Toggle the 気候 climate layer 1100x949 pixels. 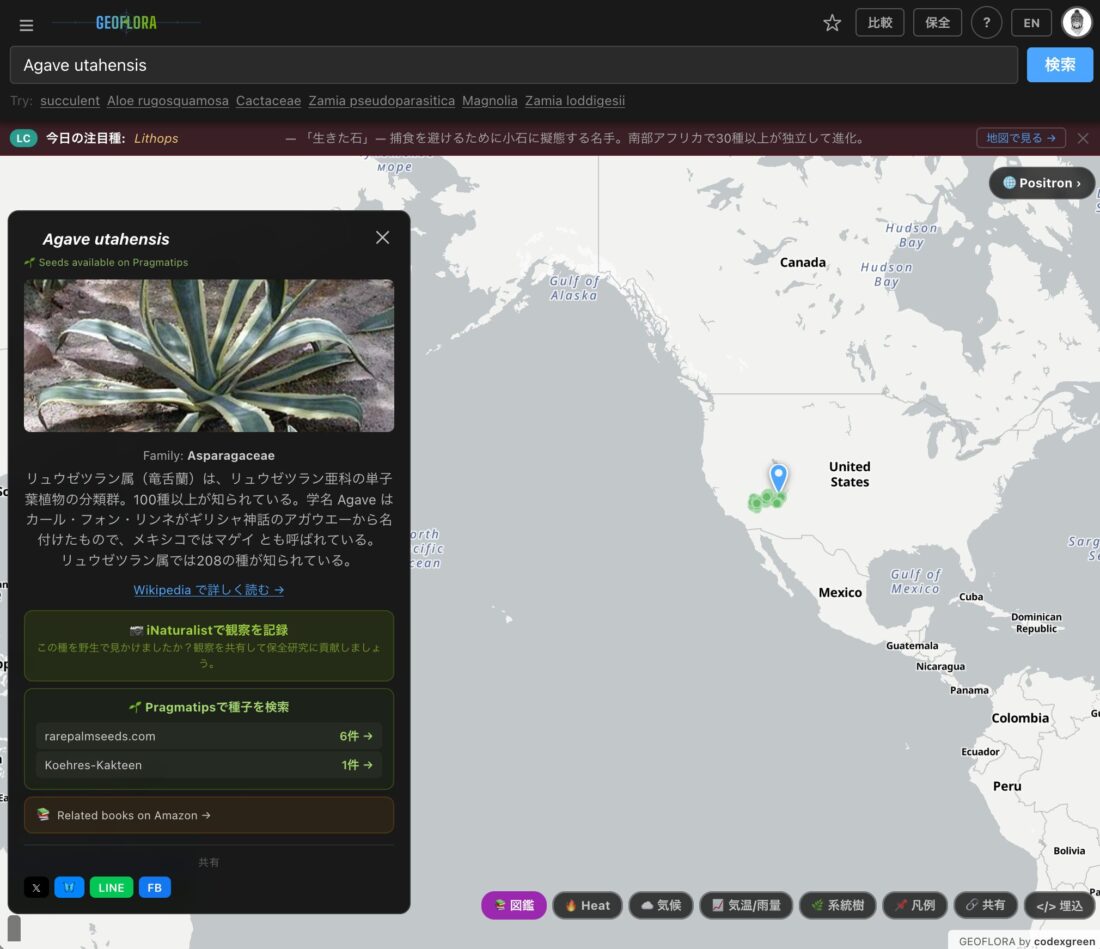pyautogui.click(x=660, y=905)
